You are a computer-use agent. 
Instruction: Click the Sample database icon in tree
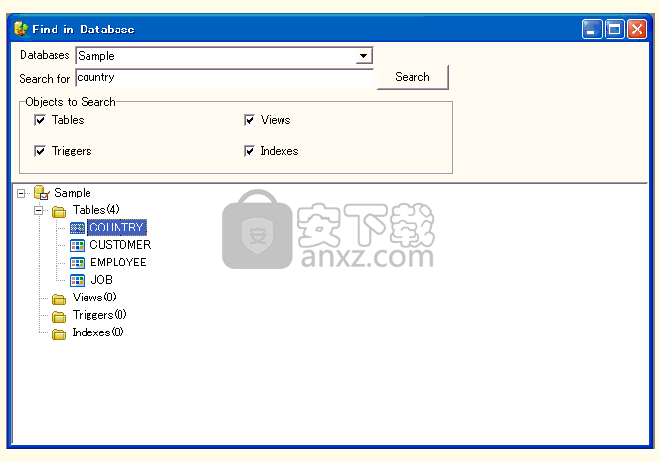click(x=42, y=193)
